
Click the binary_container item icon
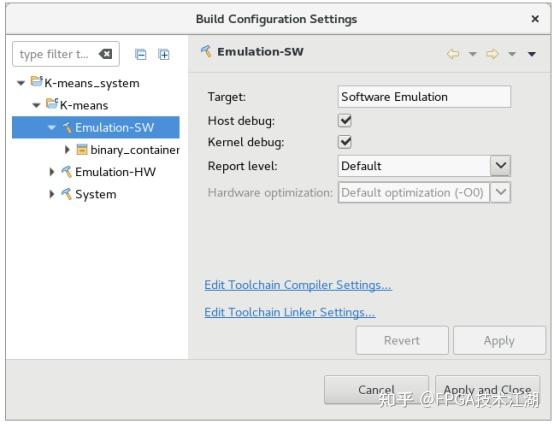click(x=82, y=149)
